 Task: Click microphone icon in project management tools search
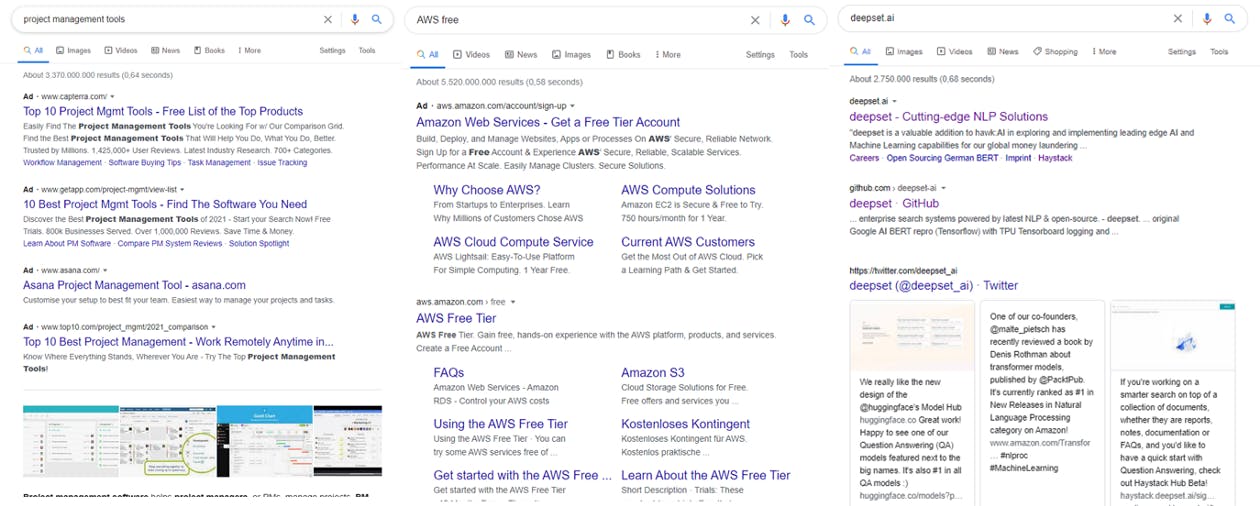pyautogui.click(x=355, y=19)
